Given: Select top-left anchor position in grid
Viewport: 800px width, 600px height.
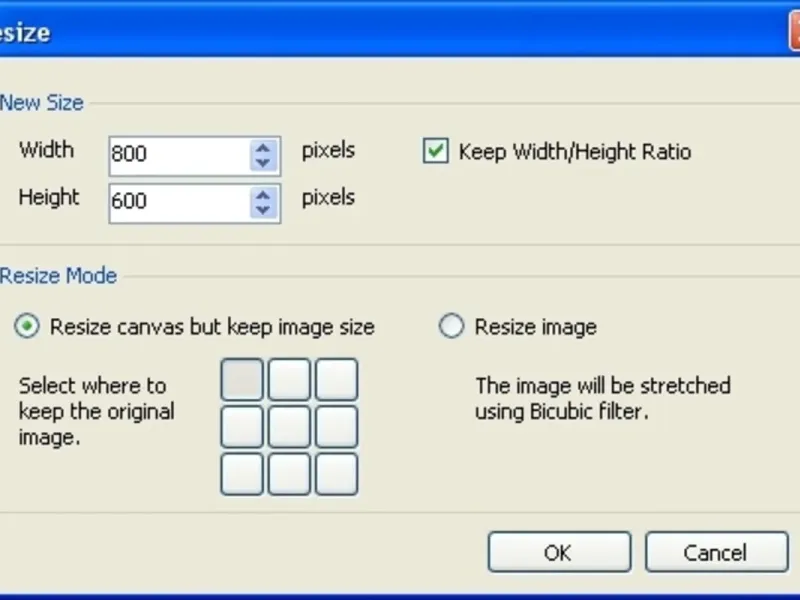Looking at the screenshot, I should [242, 380].
